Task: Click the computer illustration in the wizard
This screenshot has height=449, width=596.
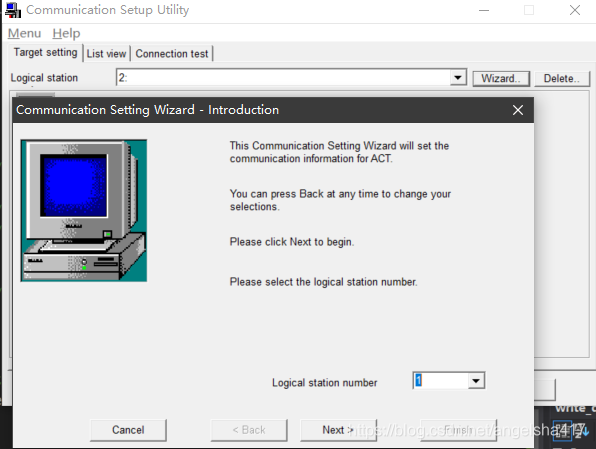Action: click(x=84, y=211)
